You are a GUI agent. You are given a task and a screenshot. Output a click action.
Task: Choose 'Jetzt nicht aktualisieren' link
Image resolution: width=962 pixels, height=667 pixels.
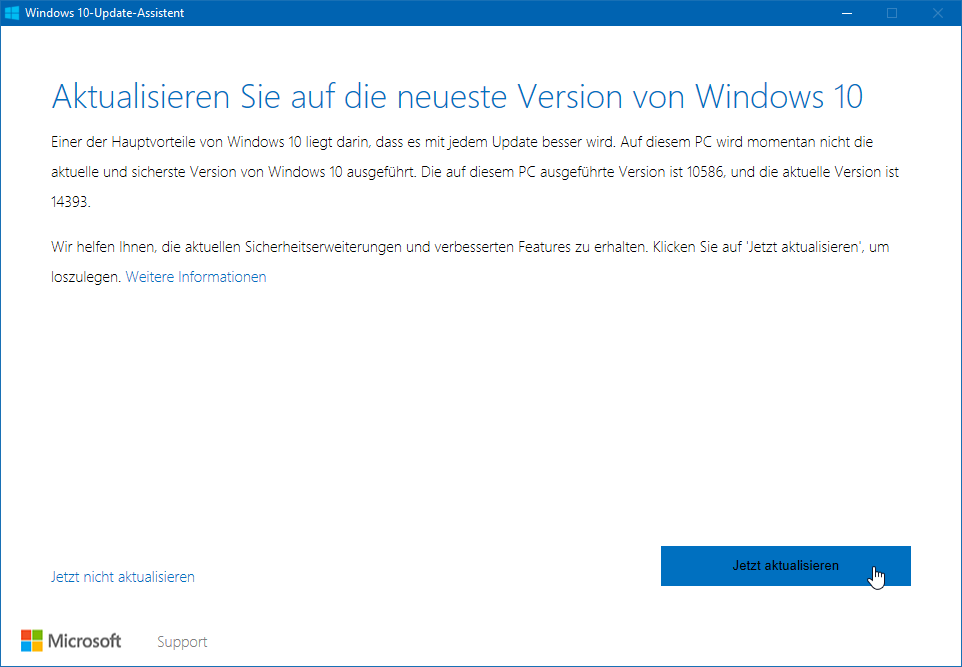122,577
